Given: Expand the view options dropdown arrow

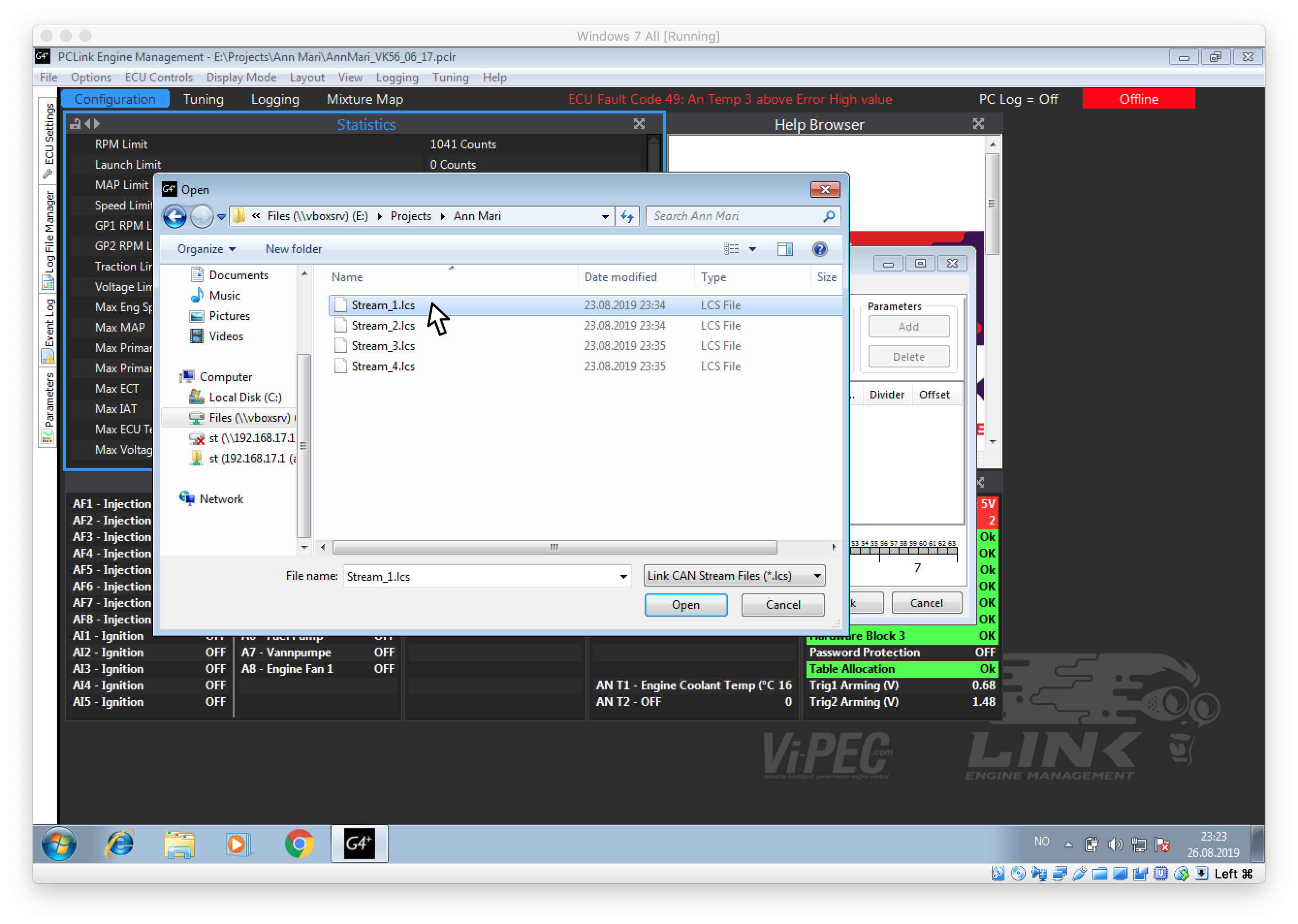Looking at the screenshot, I should (x=753, y=249).
